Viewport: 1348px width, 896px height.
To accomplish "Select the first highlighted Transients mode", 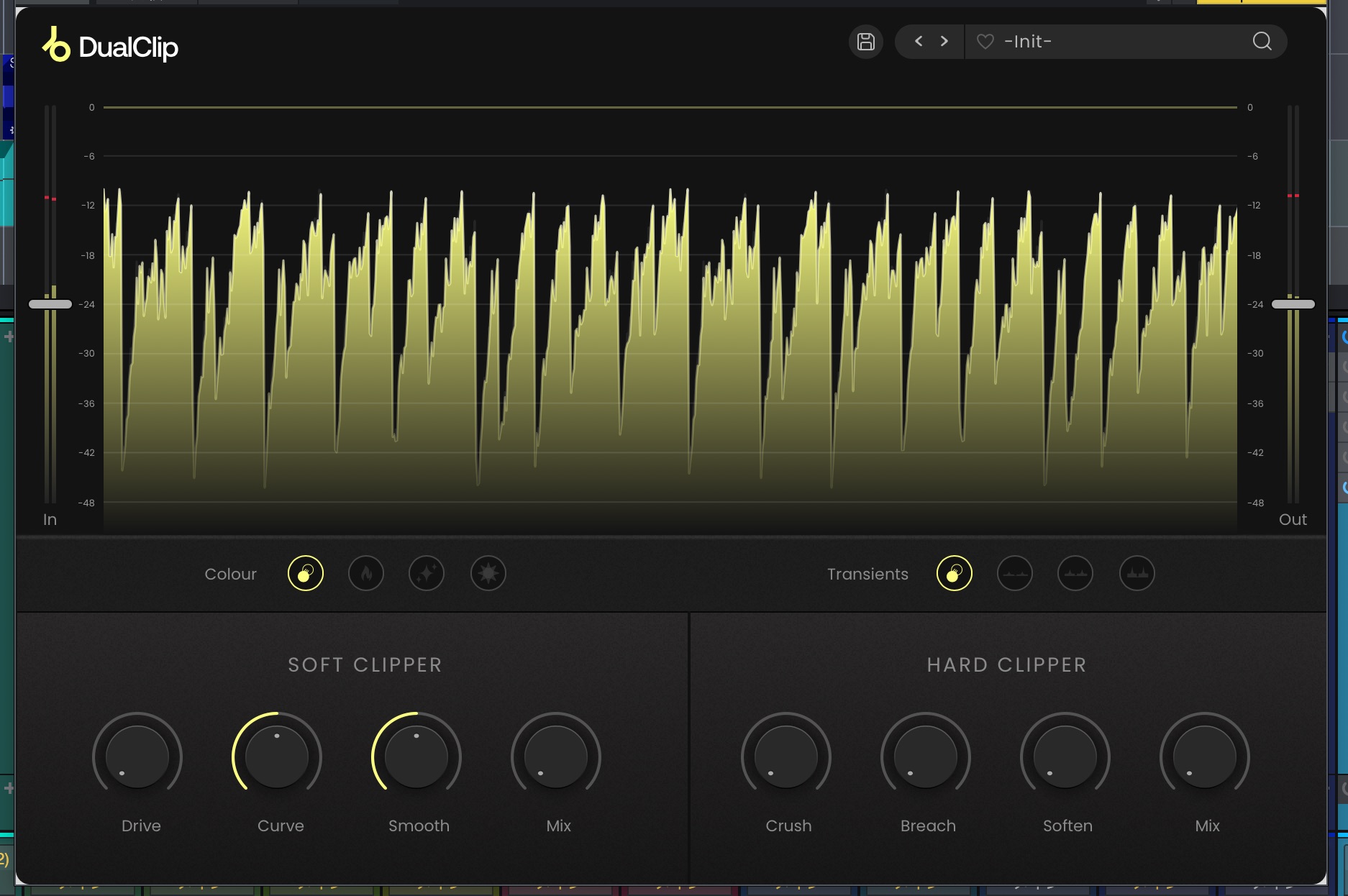I will [x=955, y=574].
